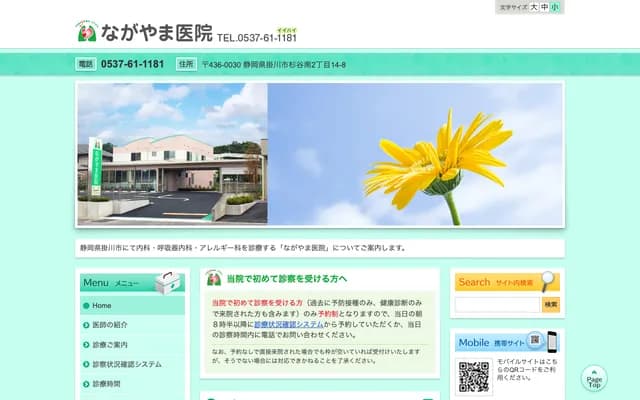640x400 pixels.
Task: Click the mobile site QR code image
Action: [x=474, y=377]
